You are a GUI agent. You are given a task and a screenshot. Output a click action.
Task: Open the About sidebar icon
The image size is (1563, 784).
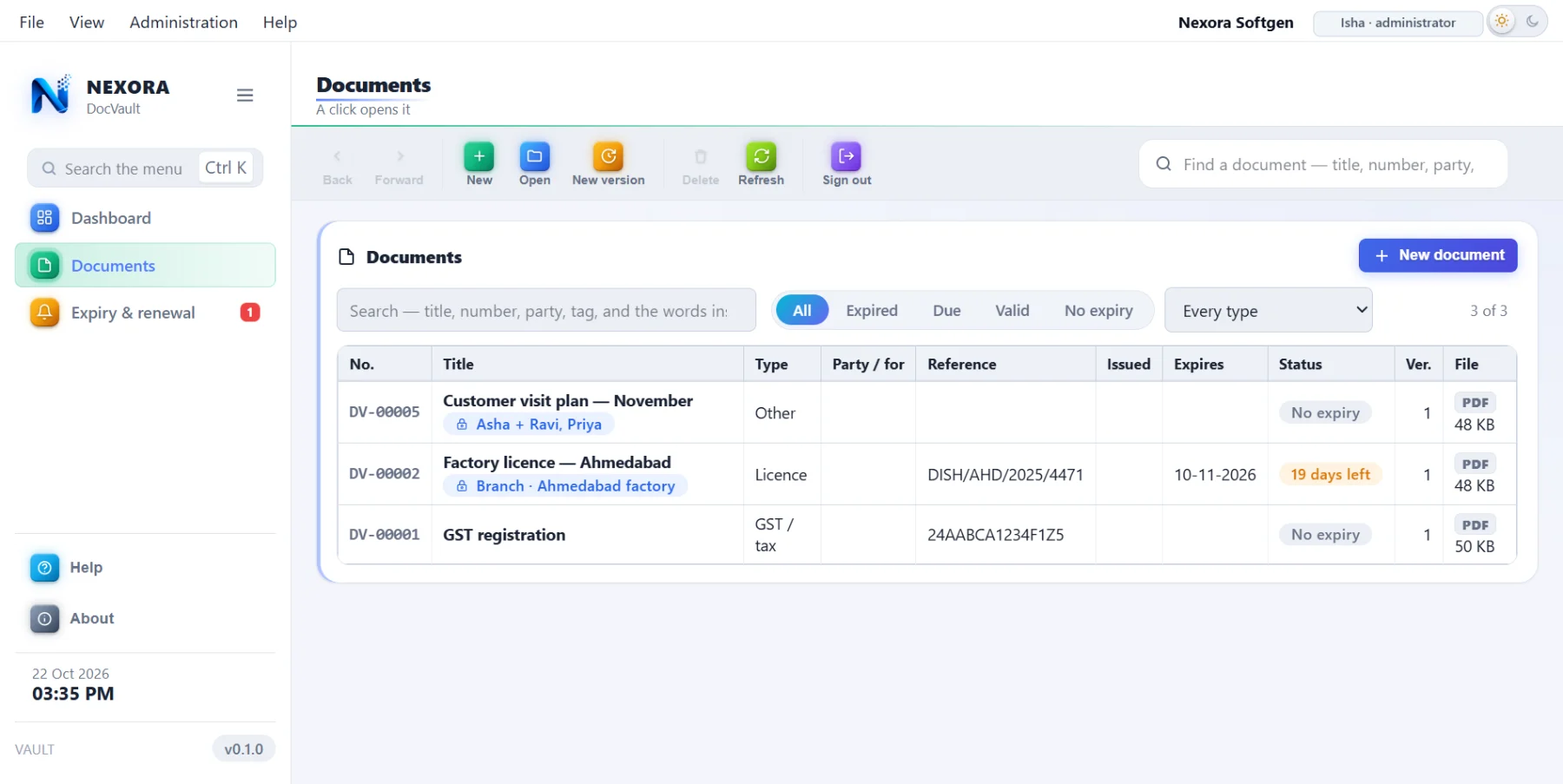(x=44, y=619)
